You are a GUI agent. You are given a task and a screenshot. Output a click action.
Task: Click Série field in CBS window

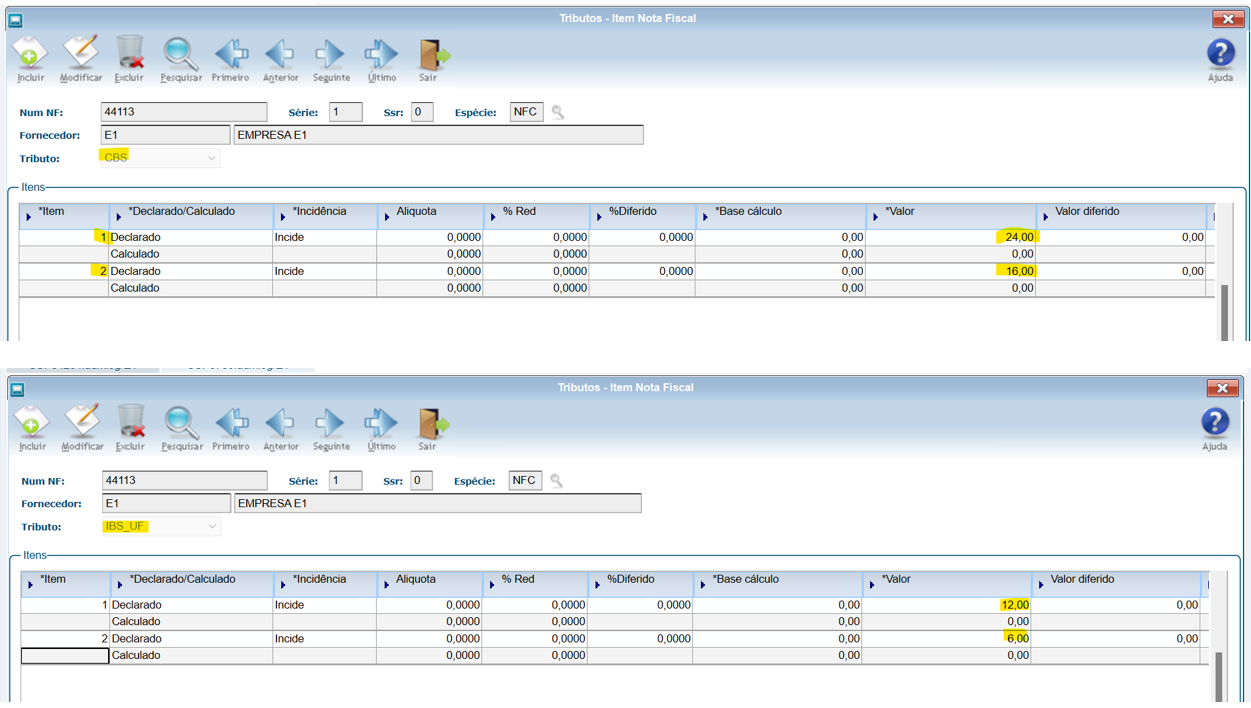coord(346,112)
